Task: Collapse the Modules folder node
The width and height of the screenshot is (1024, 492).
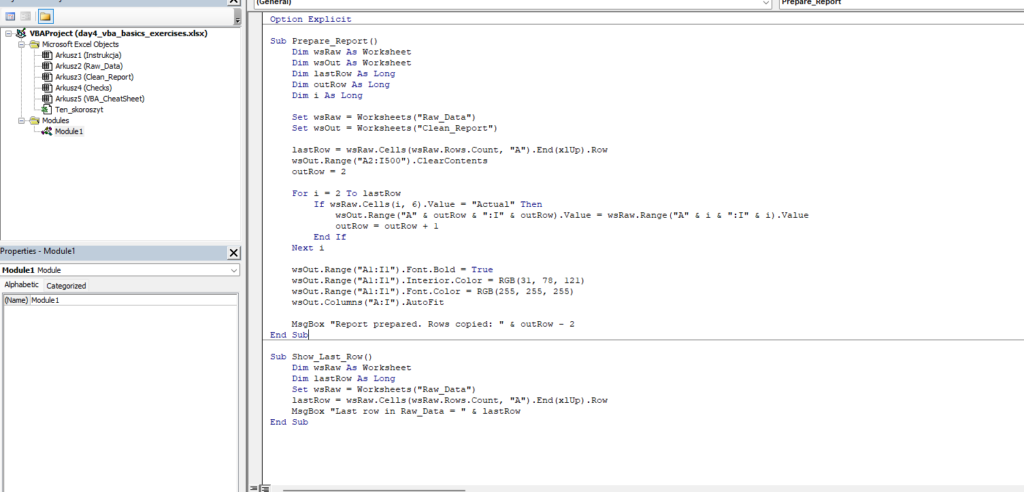Action: tap(20, 120)
